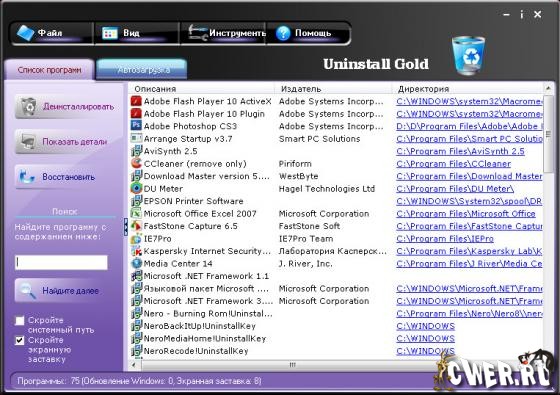The height and width of the screenshot is (395, 560).
Task: Click the horizontal scrollbar left arrow
Action: pyautogui.click(x=134, y=365)
